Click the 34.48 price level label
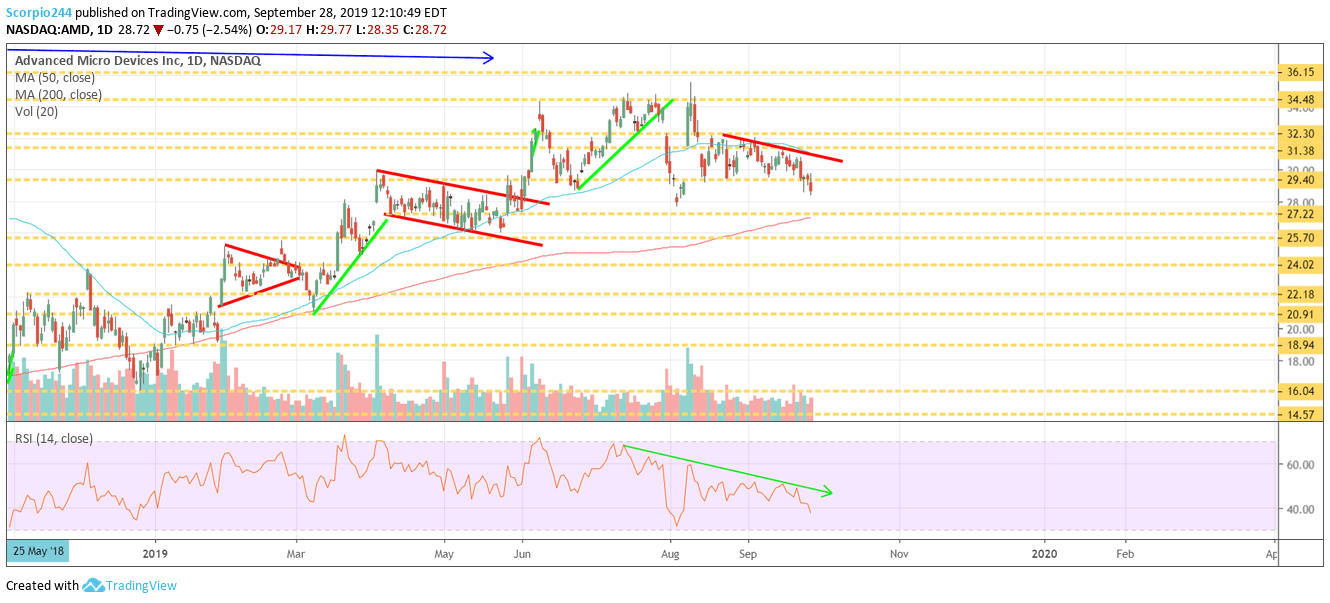 1298,100
